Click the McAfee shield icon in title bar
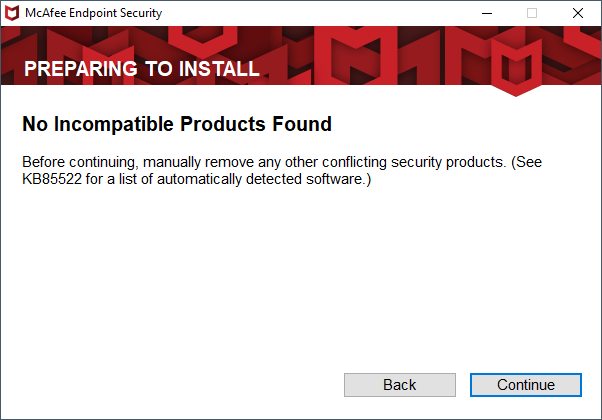602x420 pixels. click(x=12, y=13)
